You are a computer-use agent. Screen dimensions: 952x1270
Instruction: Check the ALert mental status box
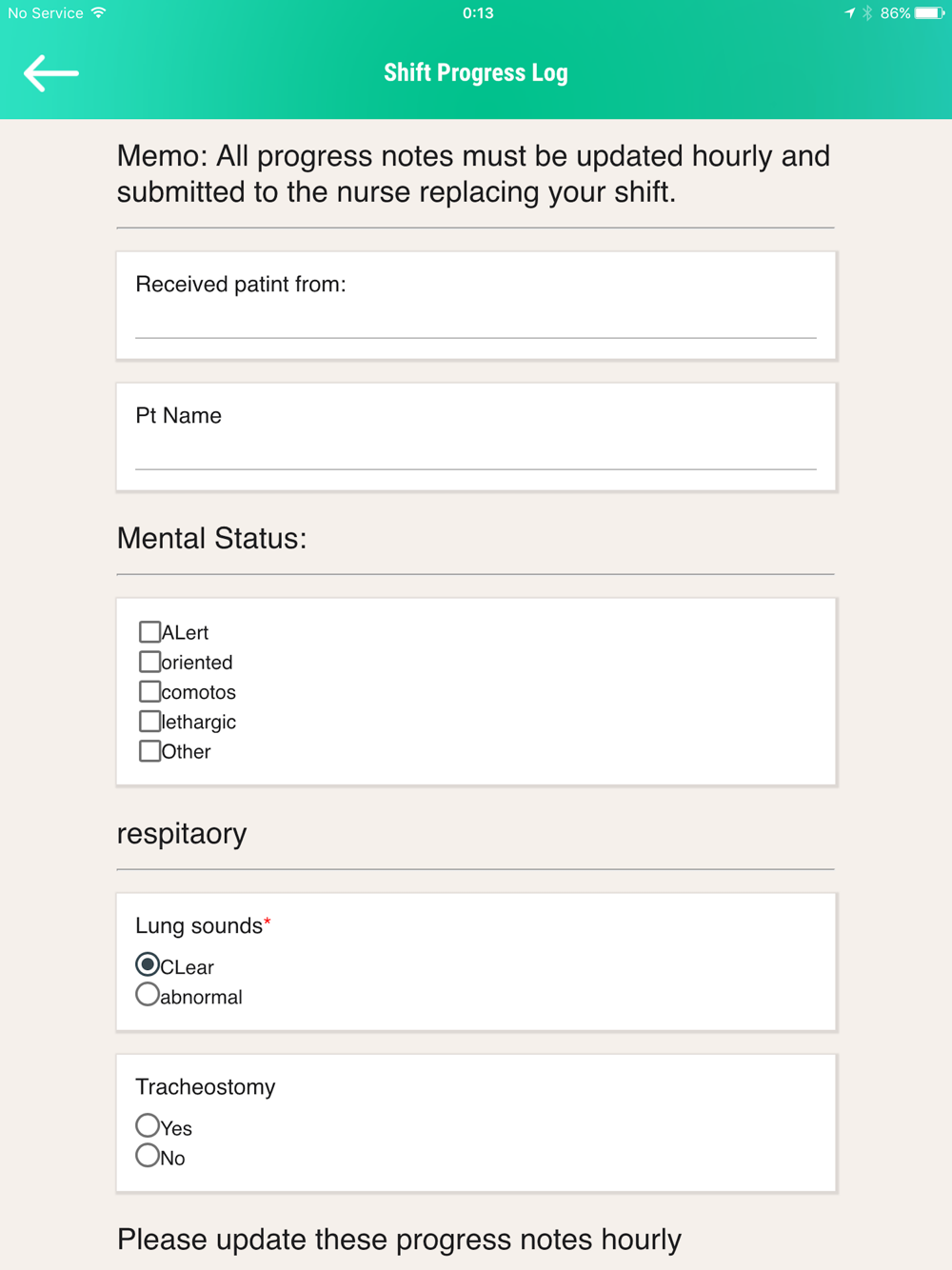point(149,632)
